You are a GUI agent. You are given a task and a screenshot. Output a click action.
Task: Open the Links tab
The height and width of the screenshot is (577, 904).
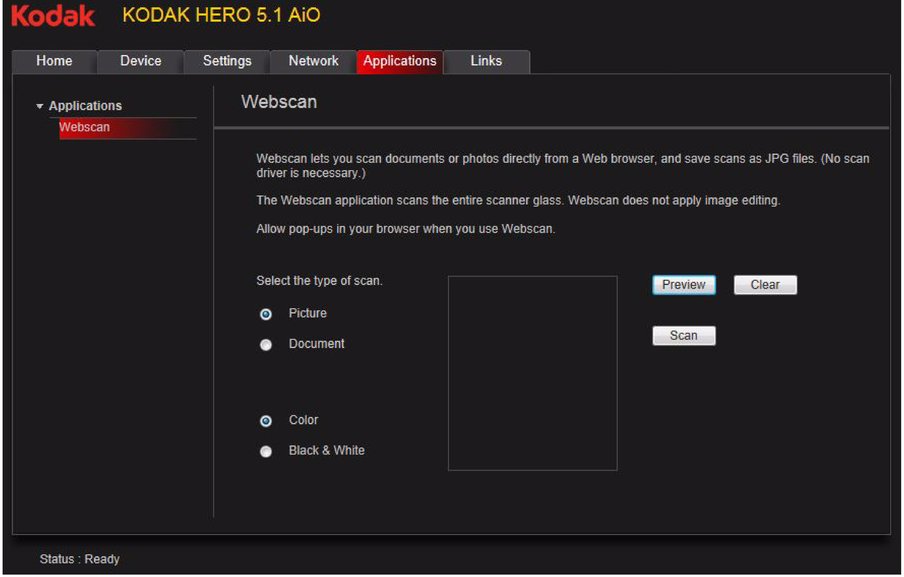click(486, 61)
